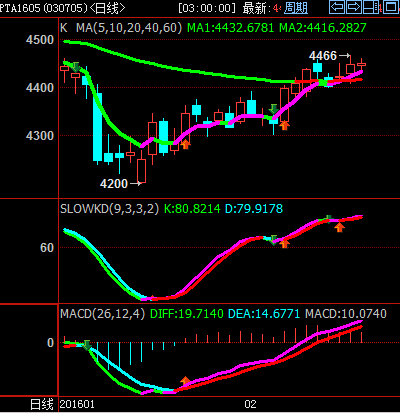The image size is (400, 413).
Task: Click the orange up arrow under the February price candle
Action: tap(284, 125)
